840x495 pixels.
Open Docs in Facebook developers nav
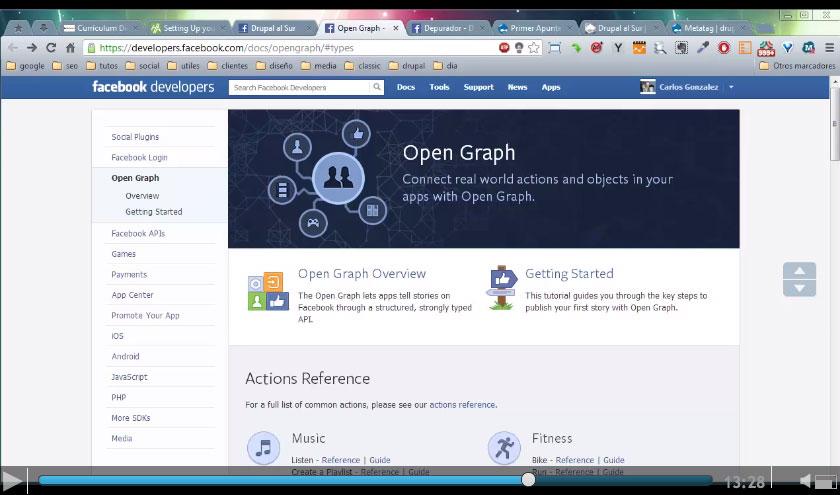[406, 87]
